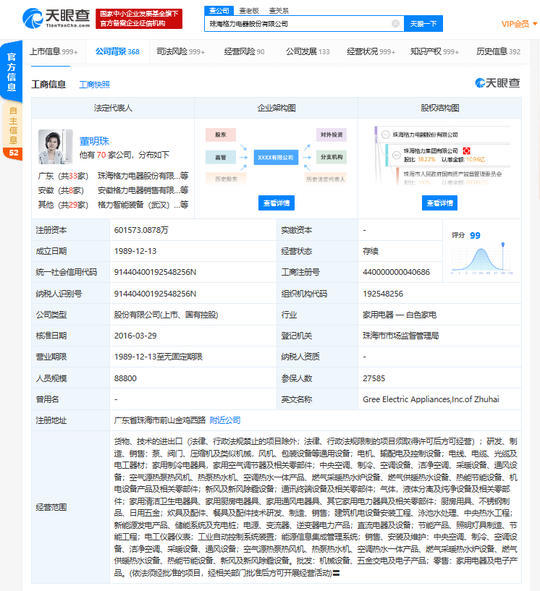Image resolution: width=540 pixels, height=591 pixels.
Task: Open the 公司发展 tab
Action: click(x=307, y=51)
